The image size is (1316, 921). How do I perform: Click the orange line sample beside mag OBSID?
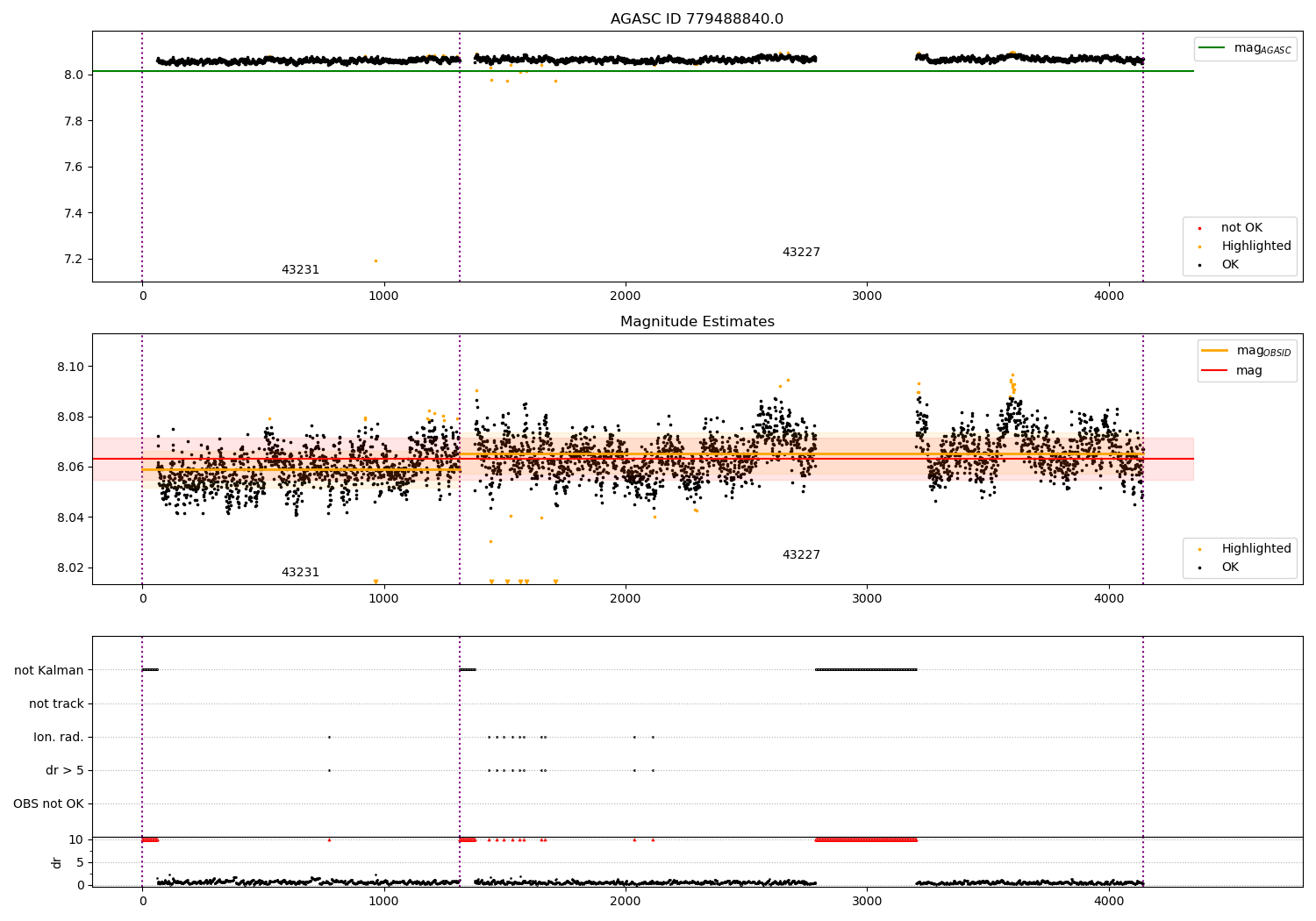point(1215,351)
